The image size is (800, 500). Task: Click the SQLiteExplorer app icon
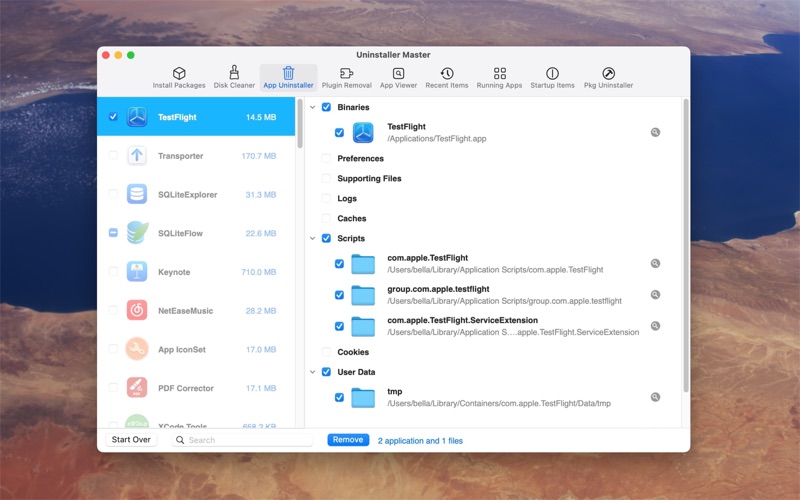click(x=137, y=194)
